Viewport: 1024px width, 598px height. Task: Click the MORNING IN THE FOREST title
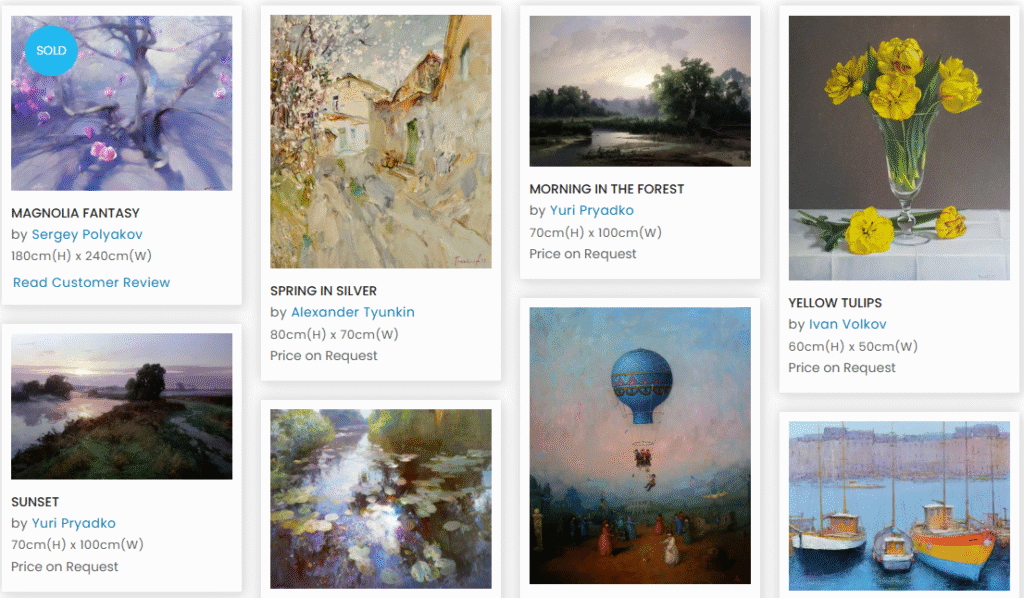[x=607, y=189]
